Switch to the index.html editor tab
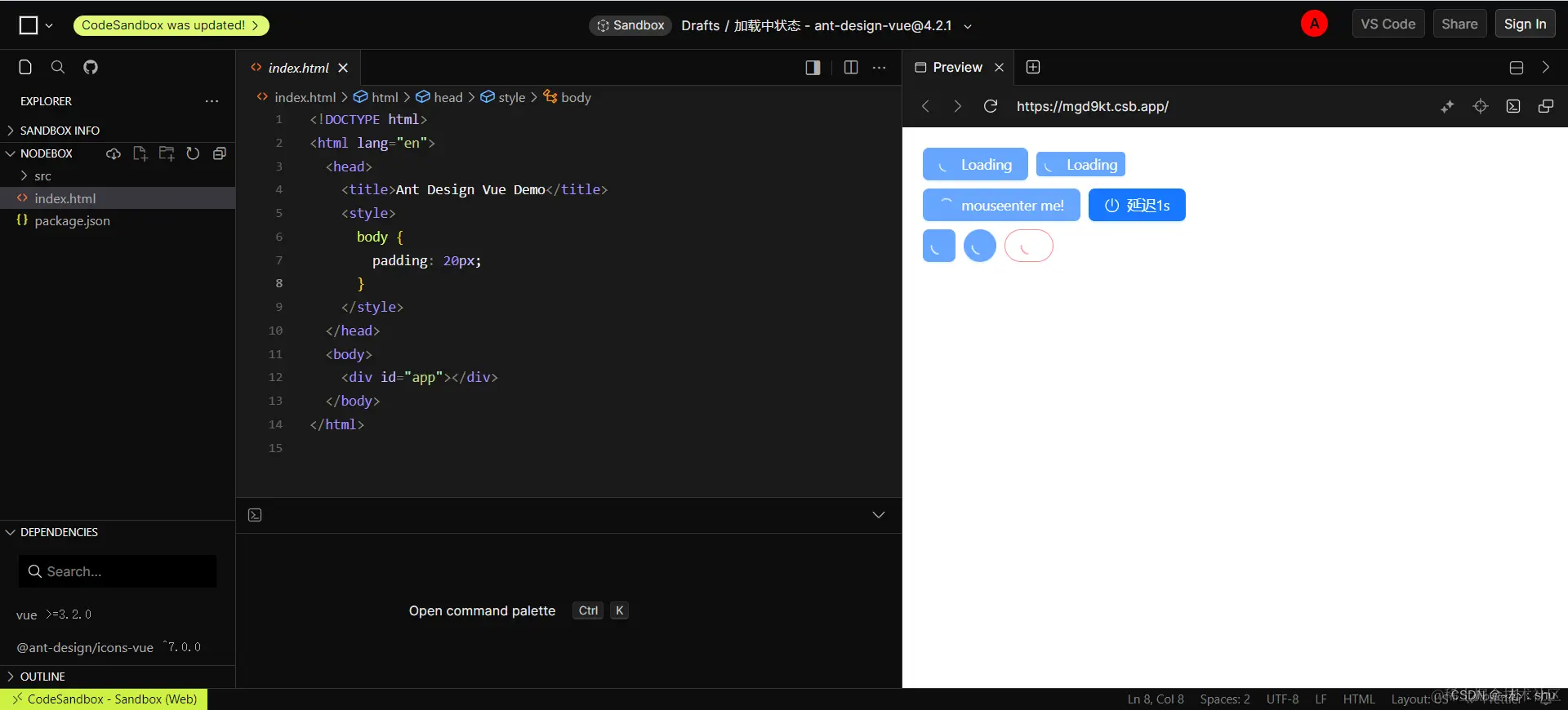 pyautogui.click(x=298, y=68)
